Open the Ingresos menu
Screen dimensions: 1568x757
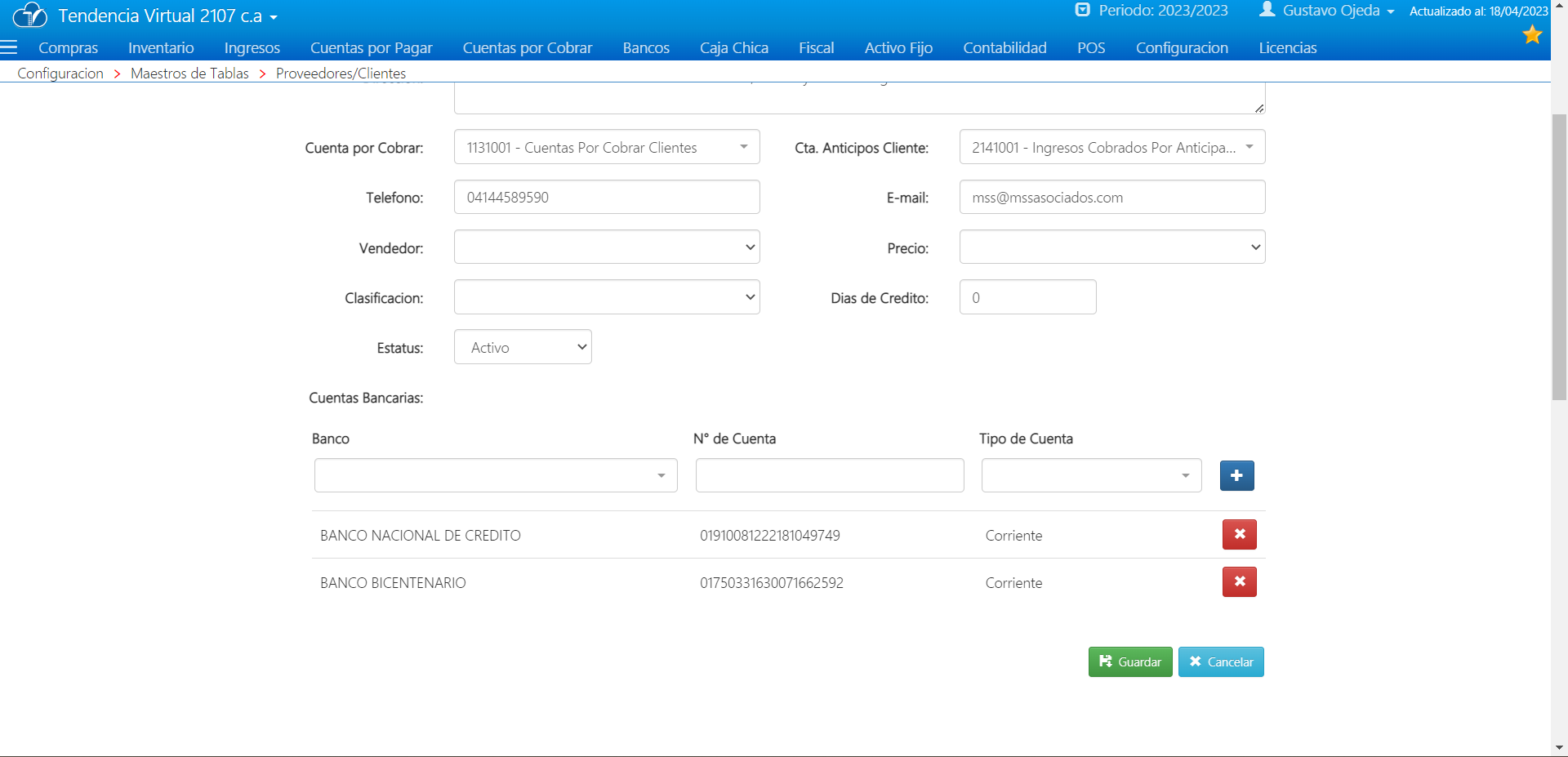click(252, 48)
